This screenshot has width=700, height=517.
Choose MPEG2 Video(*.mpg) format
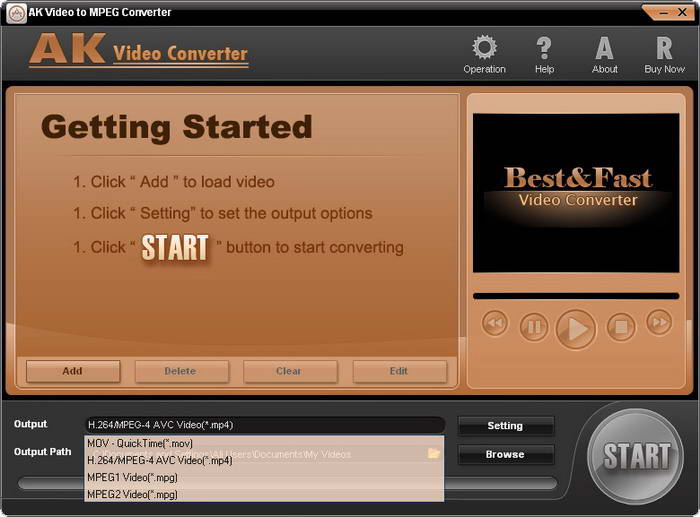(264, 494)
